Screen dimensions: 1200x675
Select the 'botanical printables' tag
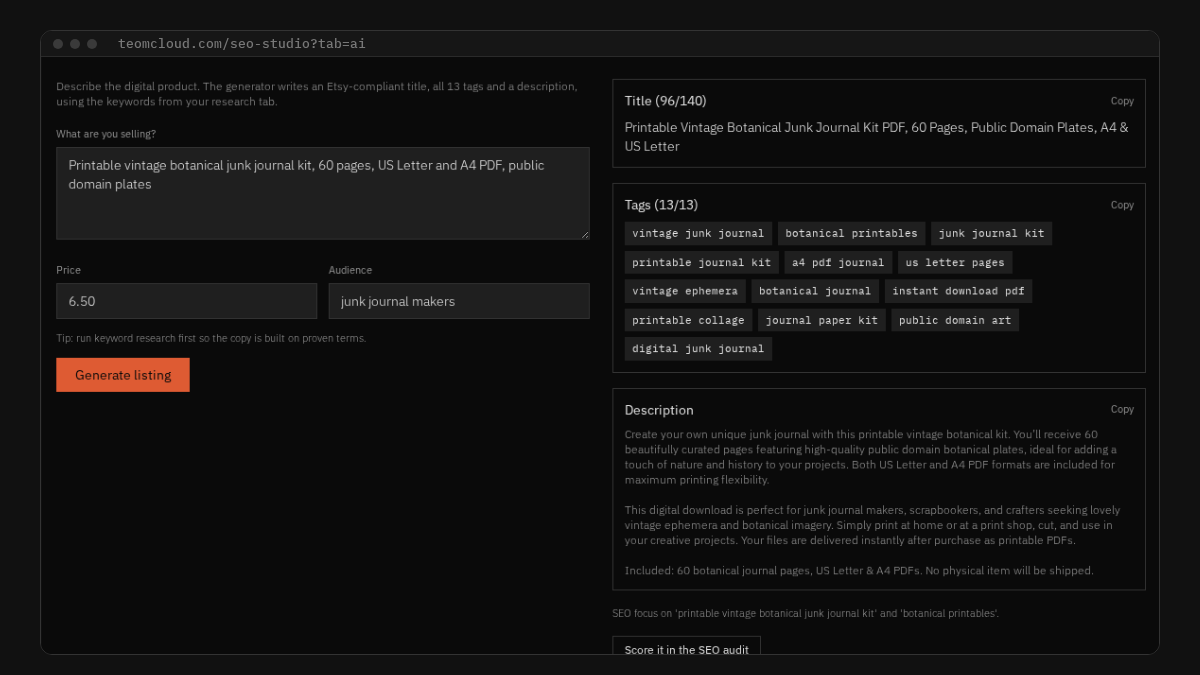point(851,234)
